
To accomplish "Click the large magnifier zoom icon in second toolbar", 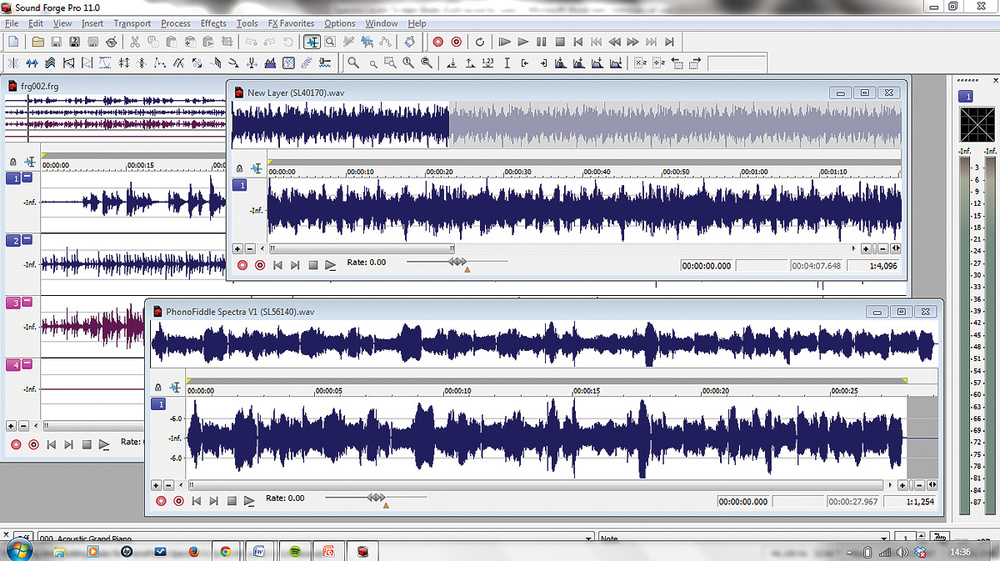I will (353, 63).
